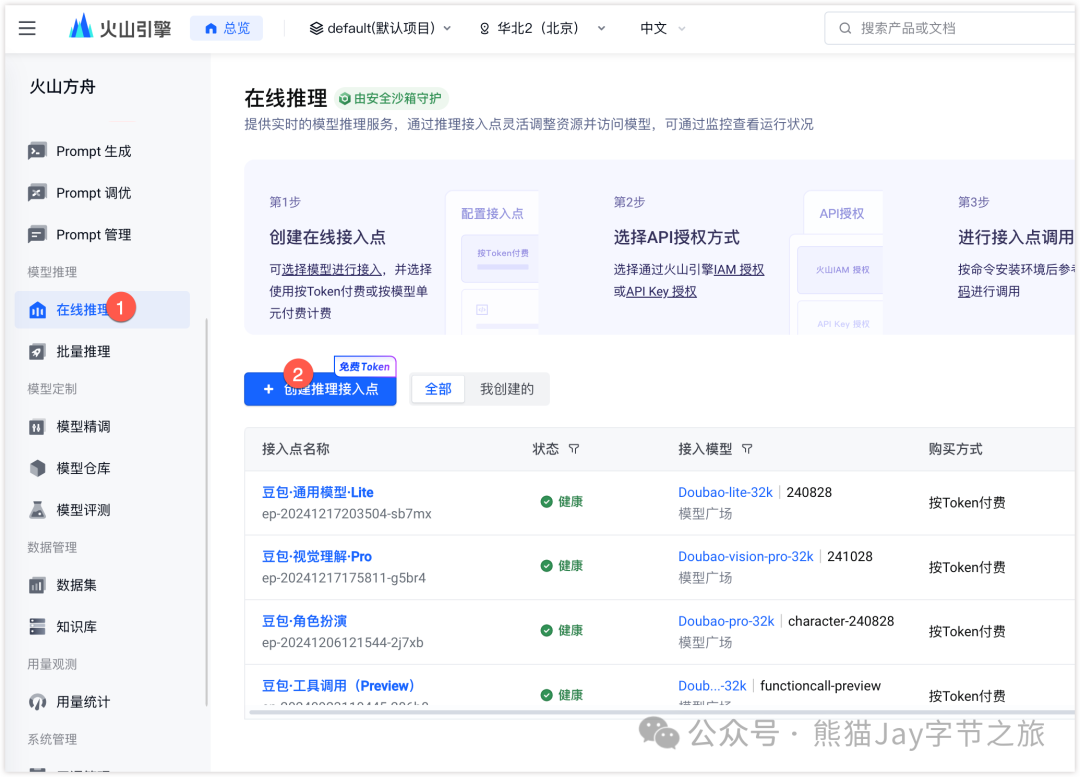This screenshot has width=1080, height=777.
Task: Click the search magnifier icon
Action: 844,28
